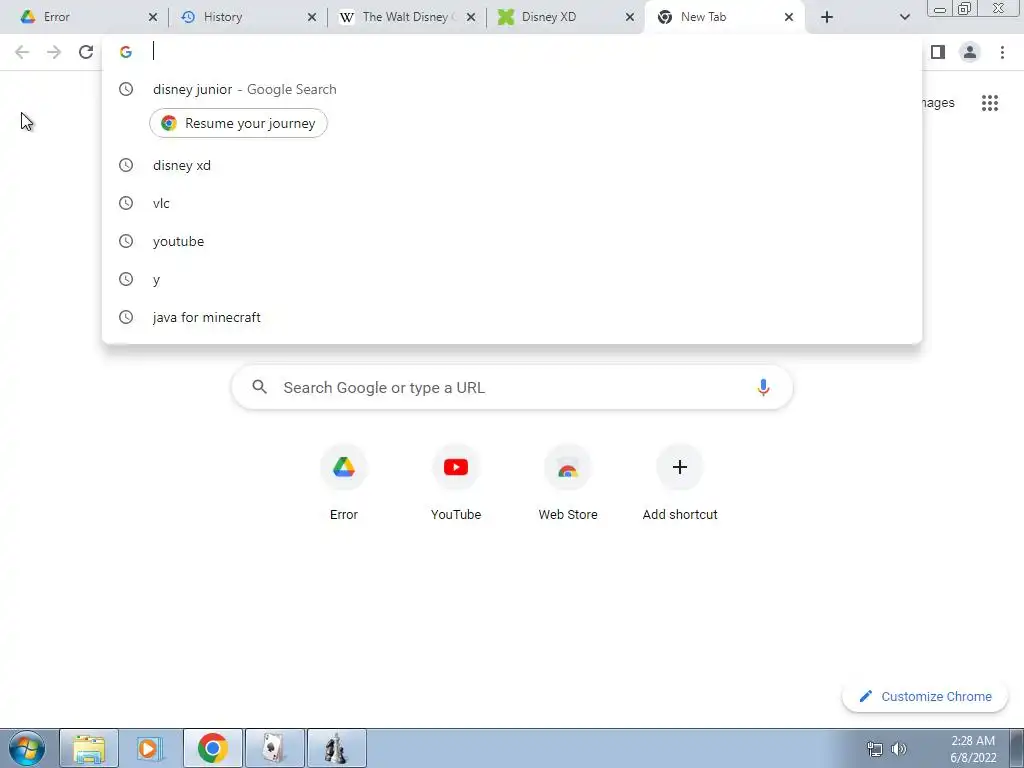Choose the 'y' history suggestion
The height and width of the screenshot is (768, 1024).
(x=512, y=279)
